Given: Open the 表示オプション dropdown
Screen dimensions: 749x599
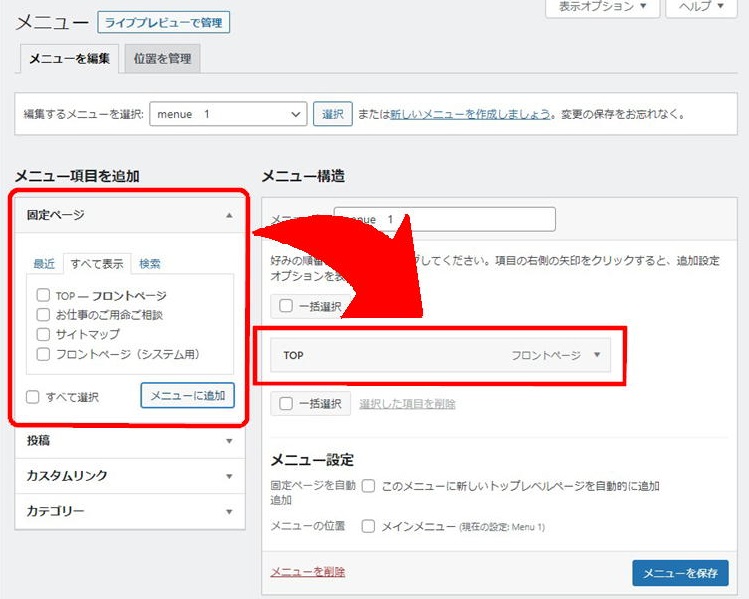Looking at the screenshot, I should pyautogui.click(x=602, y=7).
